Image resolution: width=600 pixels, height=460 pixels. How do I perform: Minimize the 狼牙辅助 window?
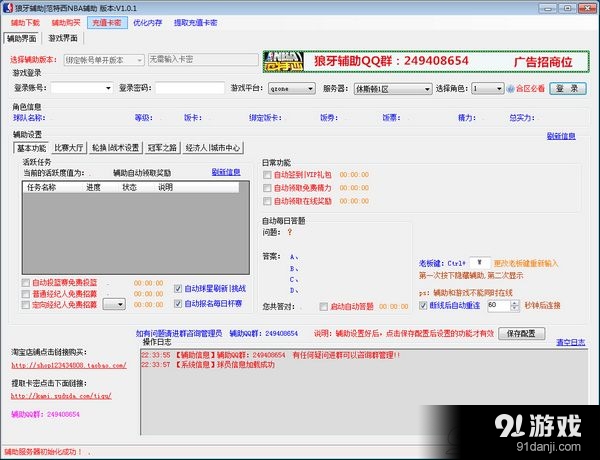(548, 8)
